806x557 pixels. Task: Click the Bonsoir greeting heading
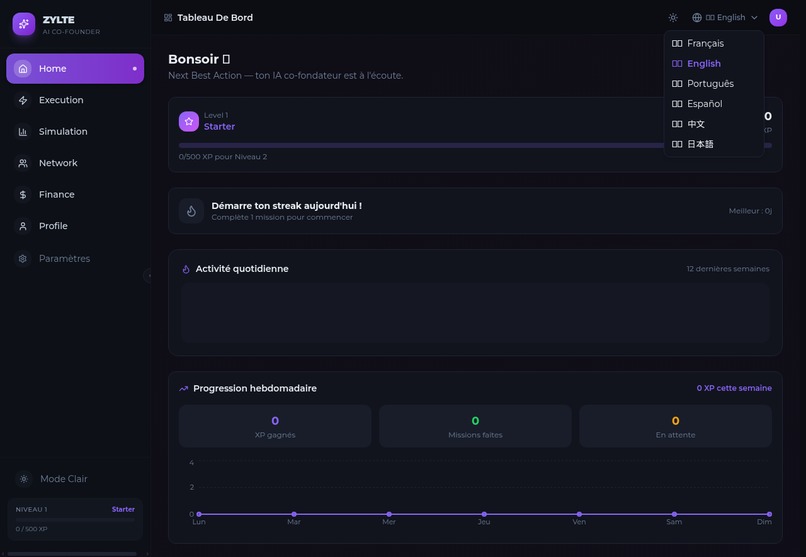coord(199,59)
